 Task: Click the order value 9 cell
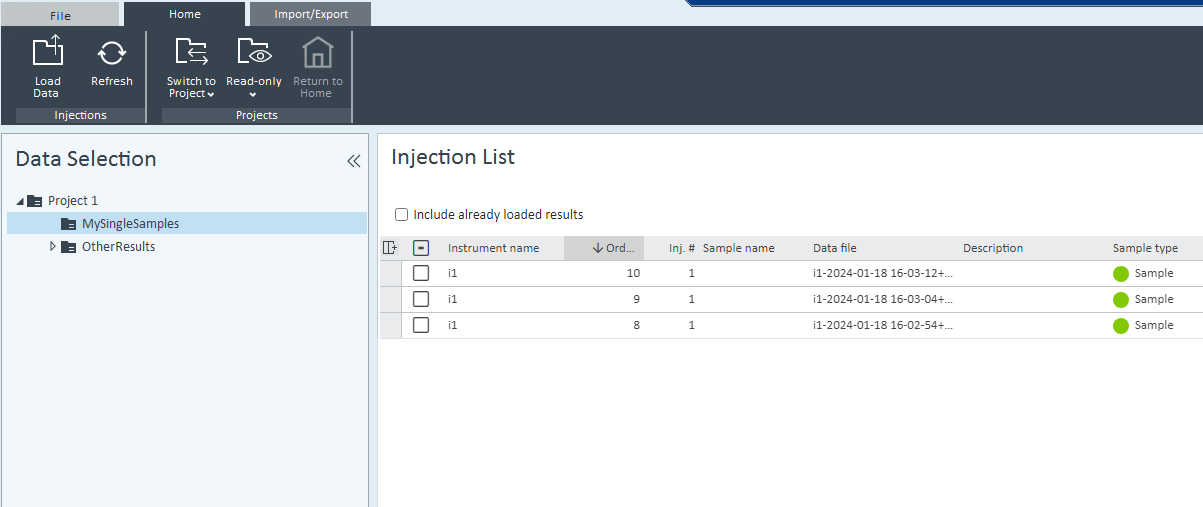pyautogui.click(x=636, y=299)
